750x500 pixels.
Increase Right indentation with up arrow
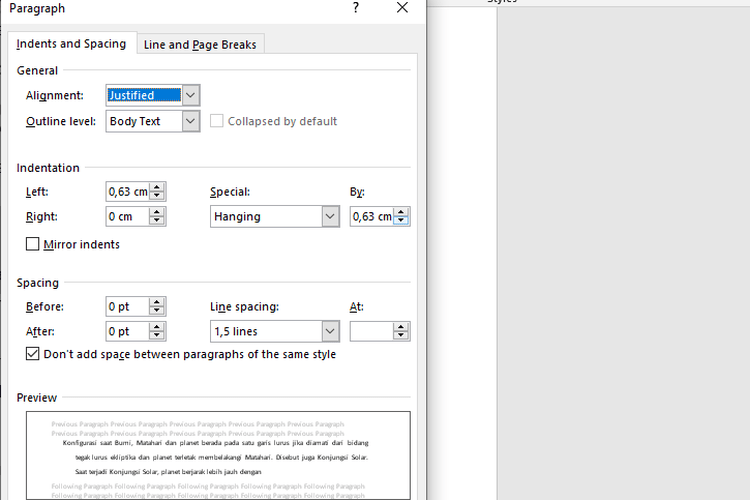pos(157,212)
